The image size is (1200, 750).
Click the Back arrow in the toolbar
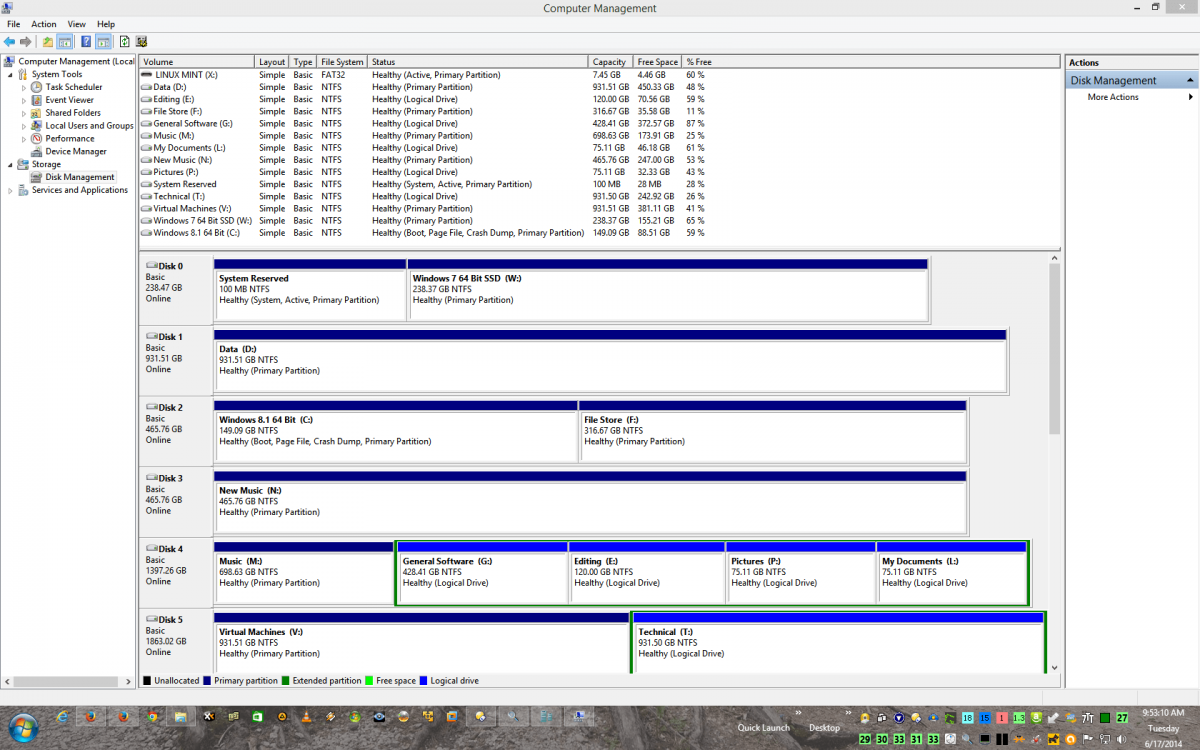pos(9,42)
